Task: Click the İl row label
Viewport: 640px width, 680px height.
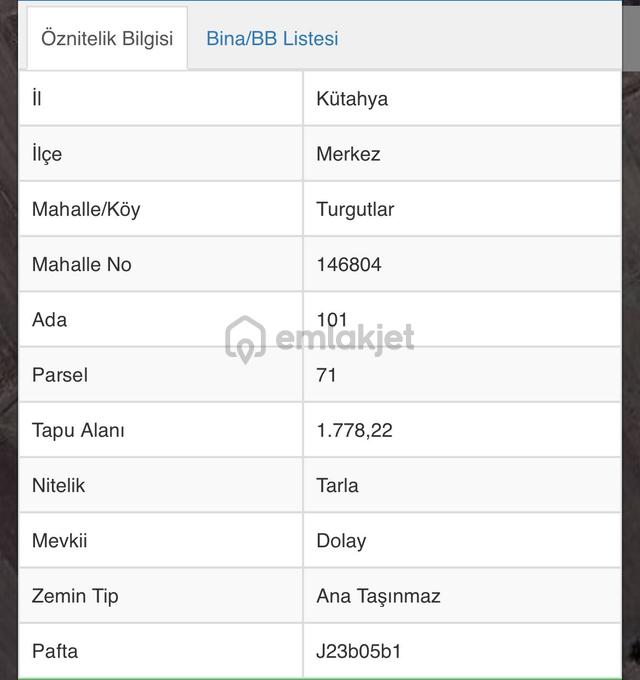Action: [x=37, y=98]
